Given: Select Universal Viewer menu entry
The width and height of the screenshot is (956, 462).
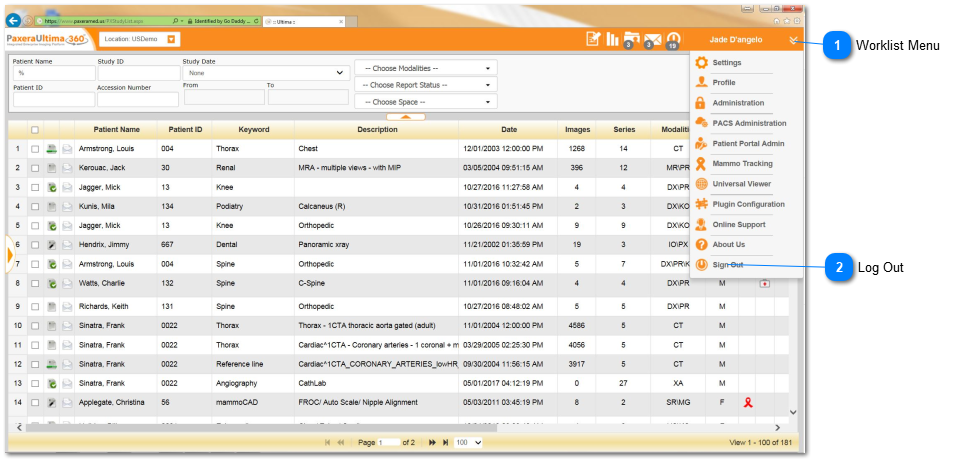Looking at the screenshot, I should [742, 183].
